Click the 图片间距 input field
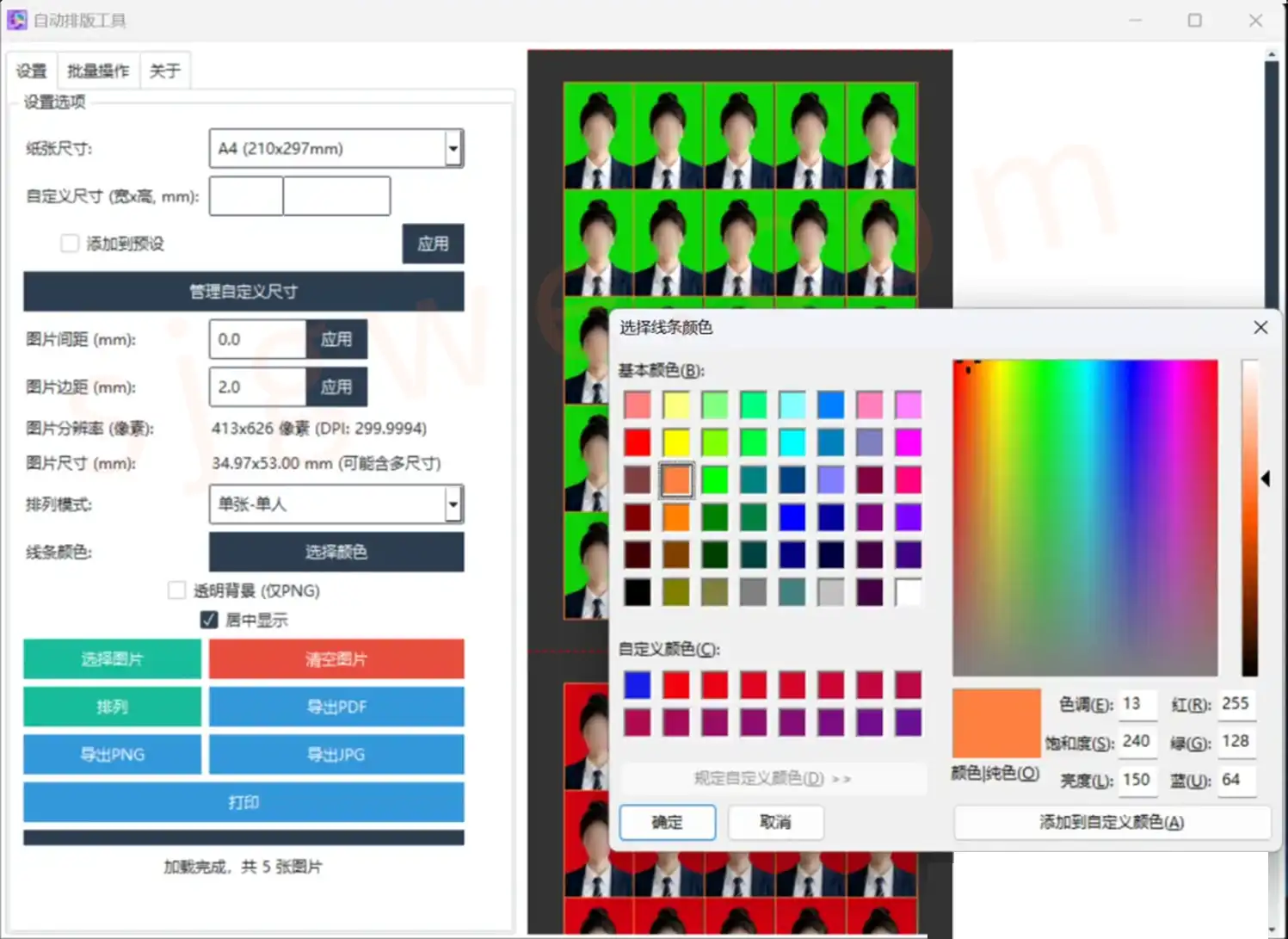The height and width of the screenshot is (939, 1288). click(x=257, y=339)
